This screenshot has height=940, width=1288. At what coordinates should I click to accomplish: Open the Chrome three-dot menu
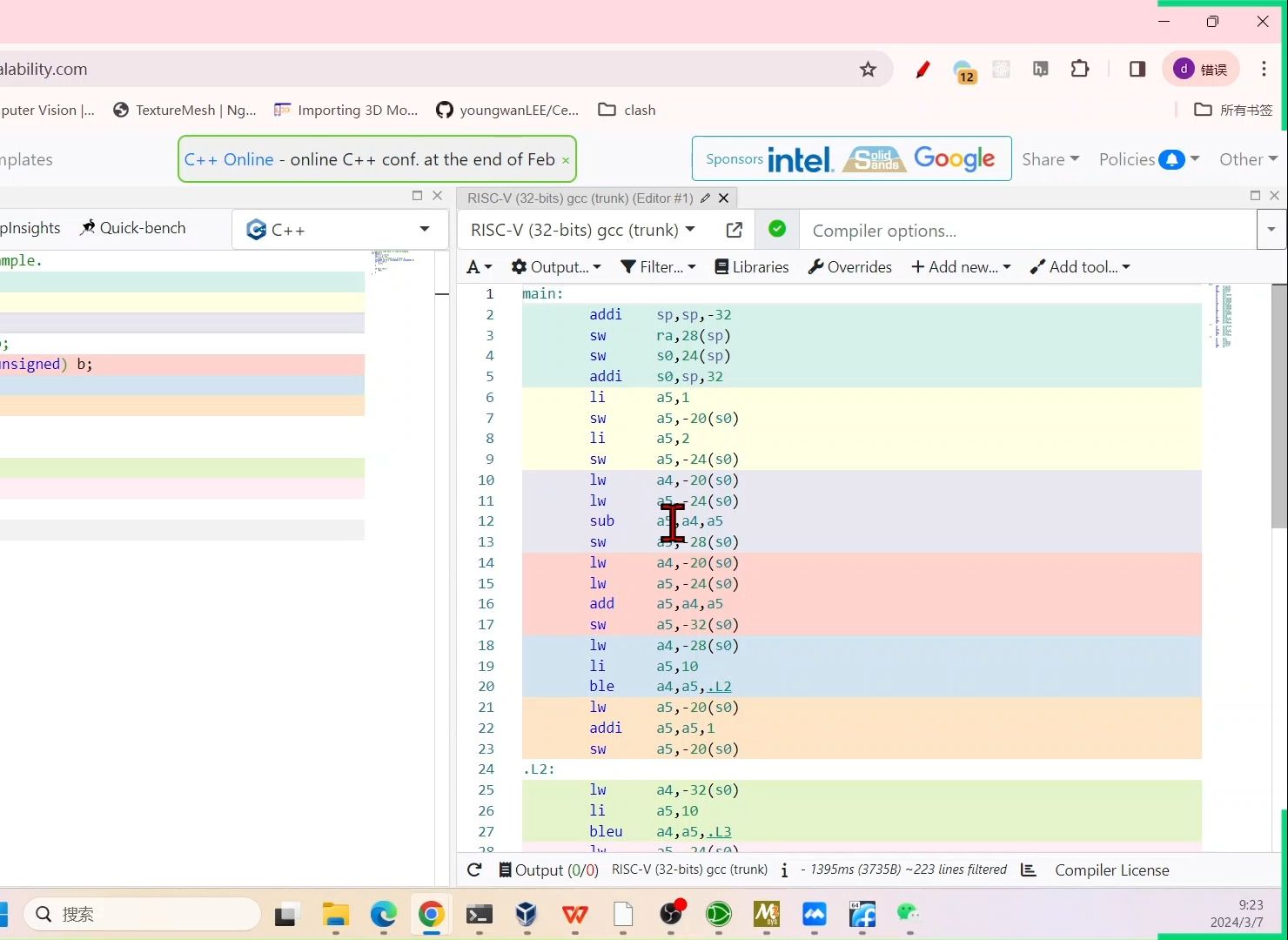pyautogui.click(x=1264, y=69)
